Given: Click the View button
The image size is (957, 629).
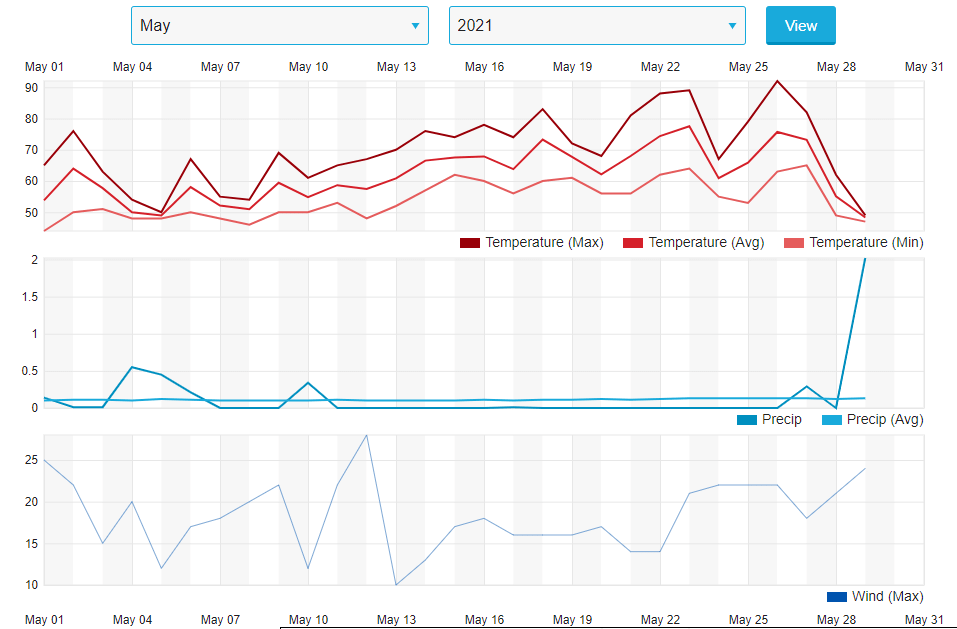Looking at the screenshot, I should [x=800, y=26].
